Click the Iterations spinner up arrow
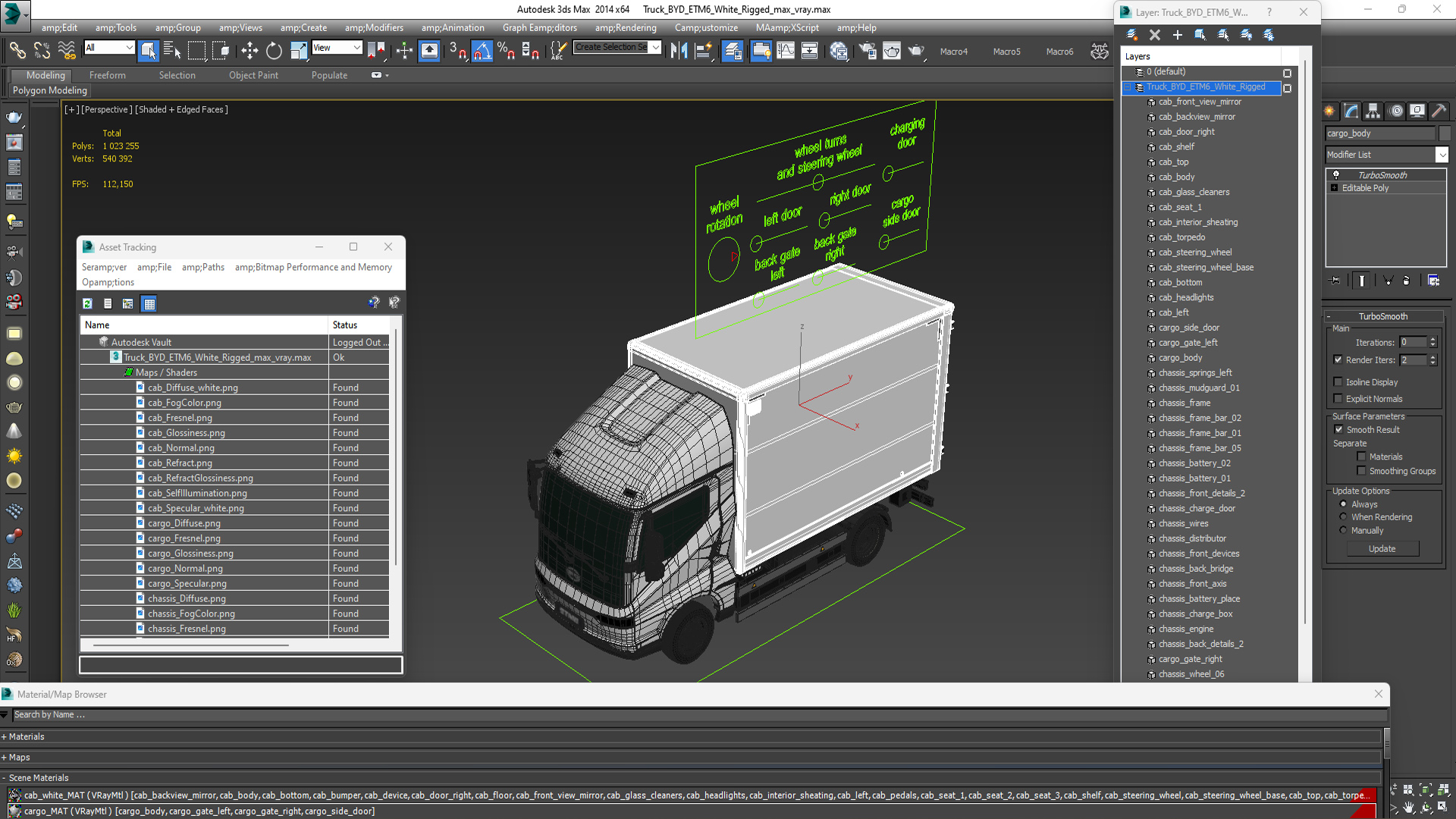The height and width of the screenshot is (819, 1456). [1432, 339]
